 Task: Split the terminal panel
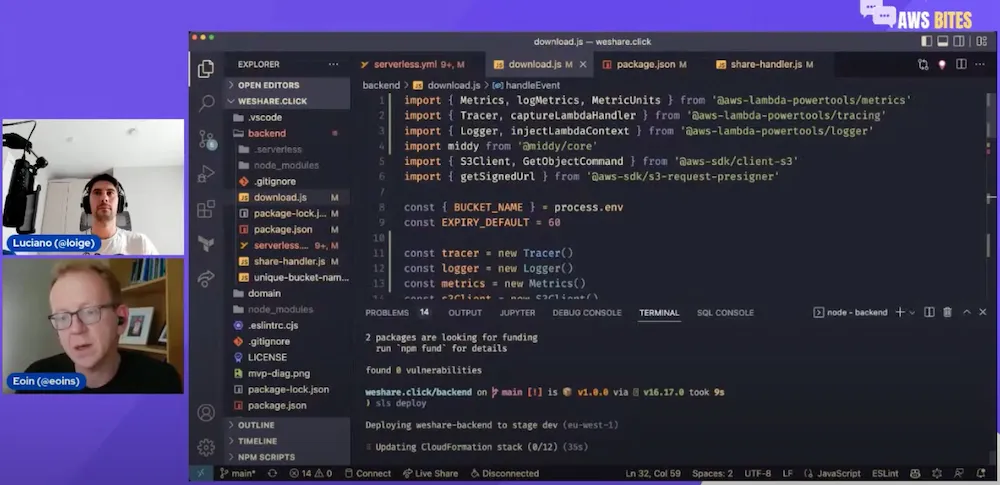[929, 312]
